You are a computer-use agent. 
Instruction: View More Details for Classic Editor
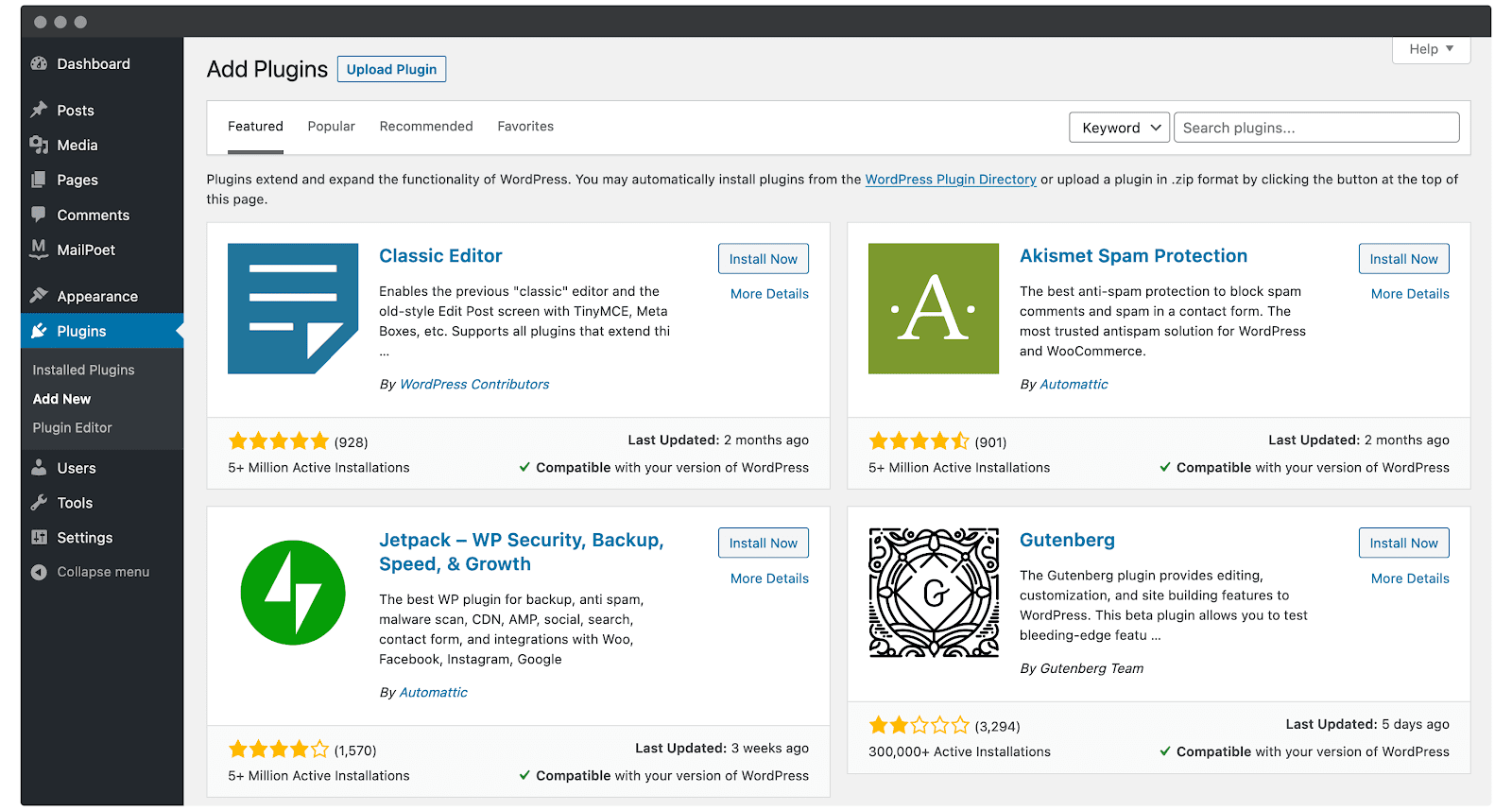click(x=769, y=294)
